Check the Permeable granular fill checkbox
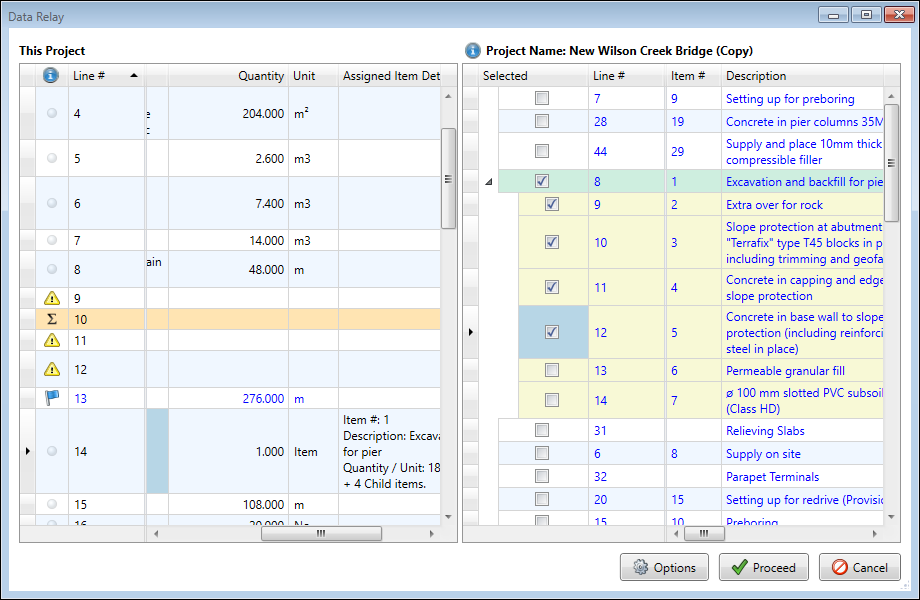Image resolution: width=920 pixels, height=600 pixels. point(551,370)
